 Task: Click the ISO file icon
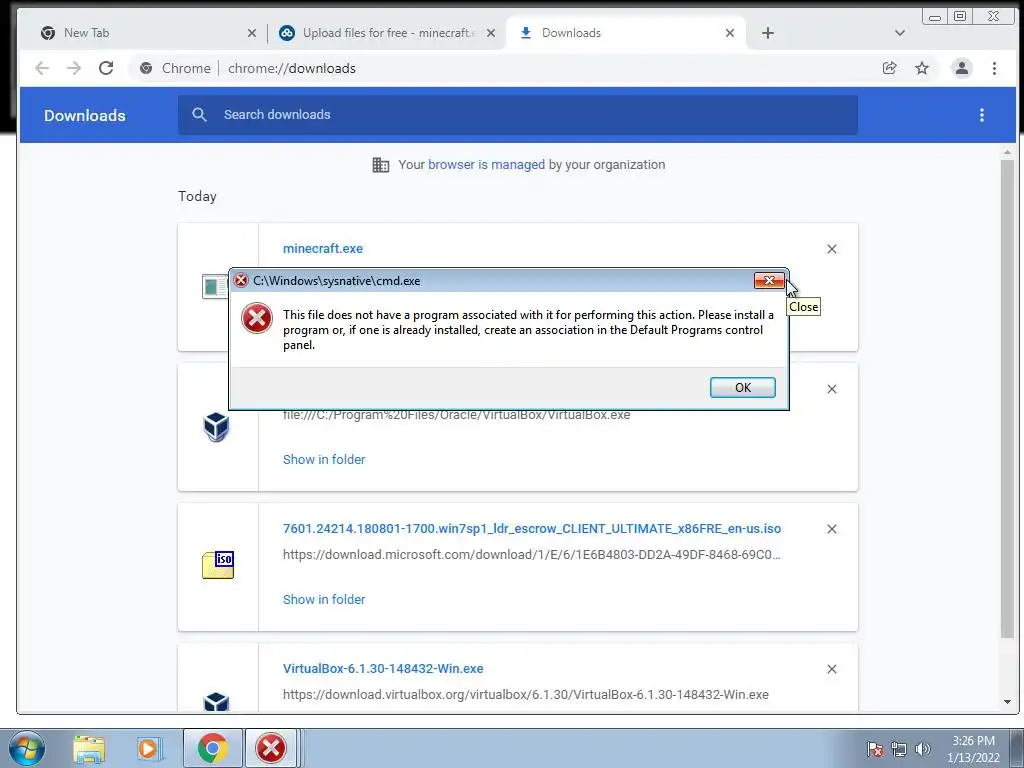coord(218,565)
